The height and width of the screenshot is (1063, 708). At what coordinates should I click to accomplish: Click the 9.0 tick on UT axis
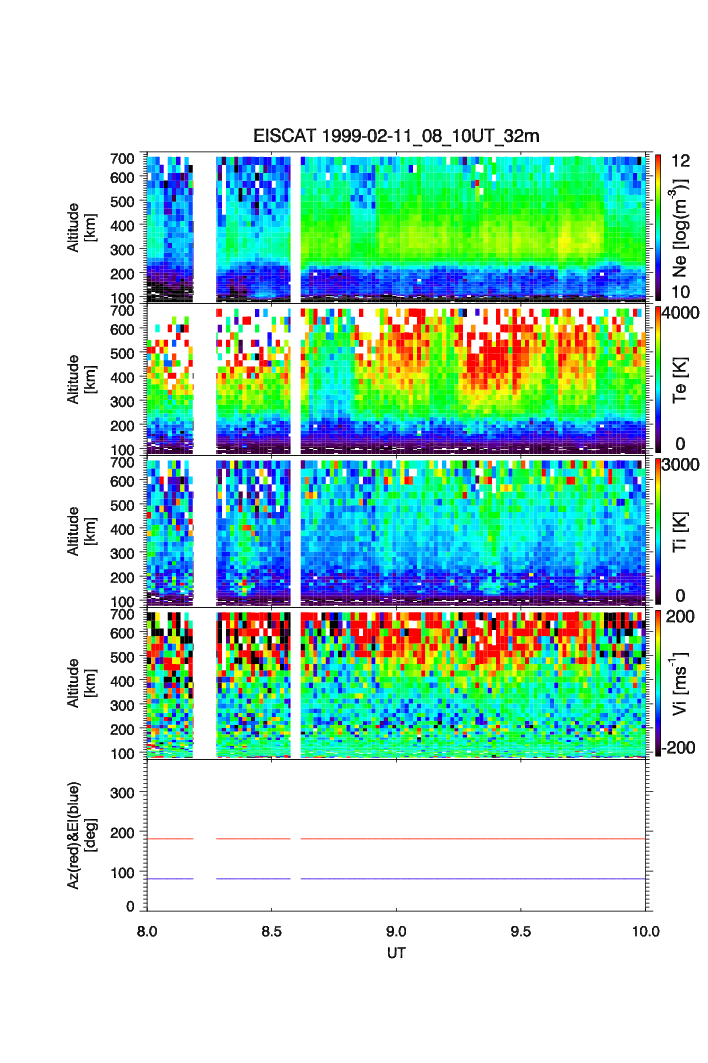398,930
